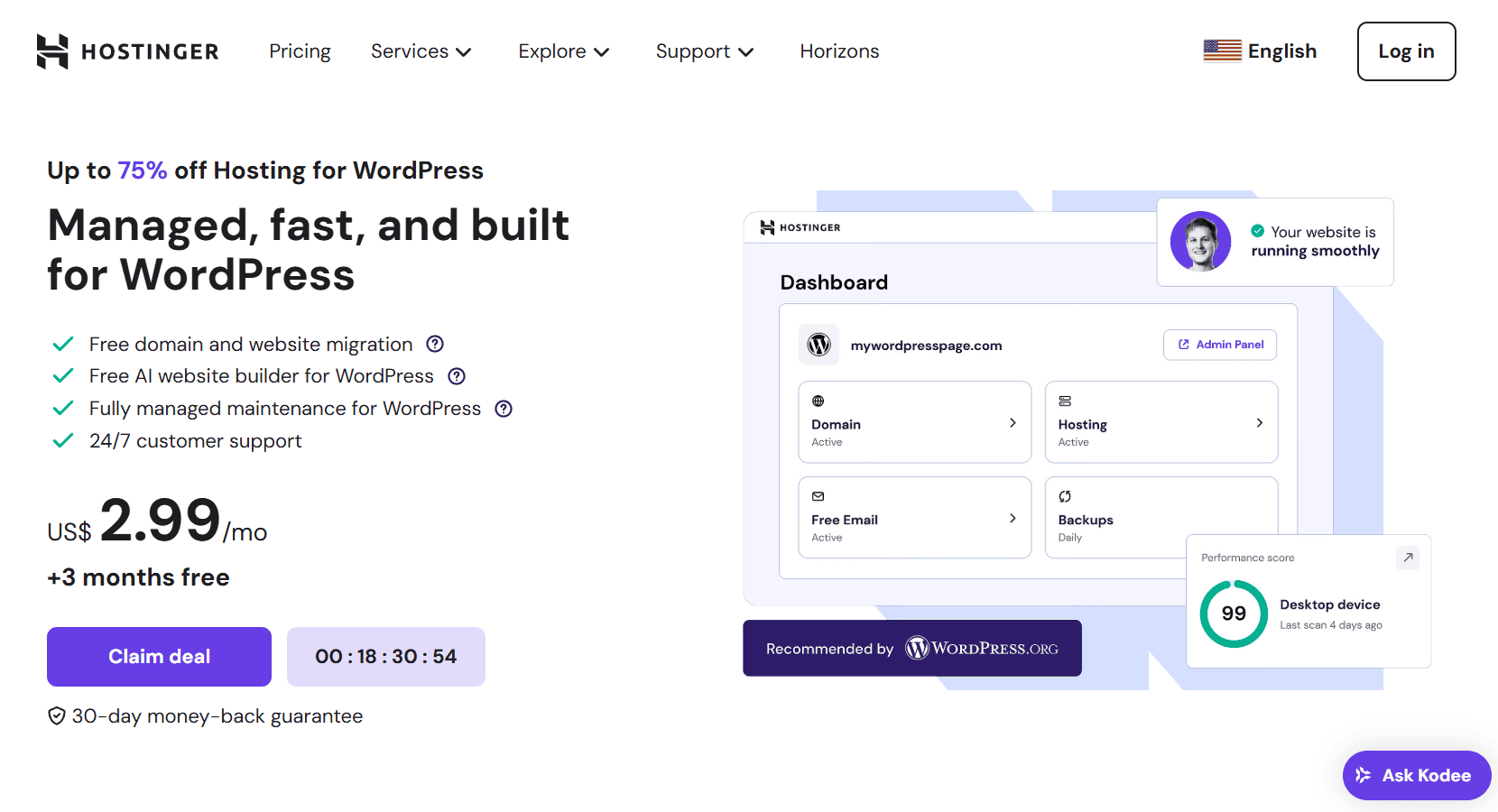Click the mywordpresspage.com site name
The width and height of the screenshot is (1498, 812).
pos(926,346)
